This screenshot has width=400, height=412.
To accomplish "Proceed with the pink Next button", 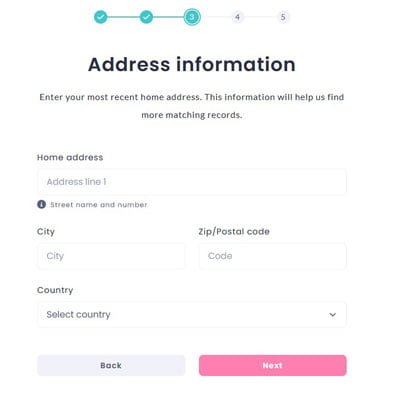I will pyautogui.click(x=273, y=365).
